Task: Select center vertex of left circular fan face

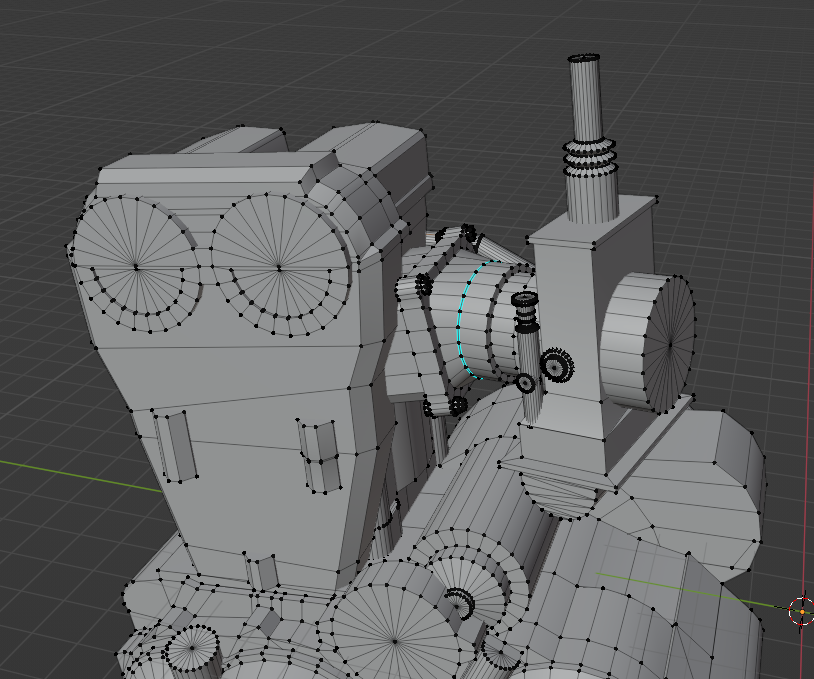Action: pyautogui.click(x=137, y=267)
